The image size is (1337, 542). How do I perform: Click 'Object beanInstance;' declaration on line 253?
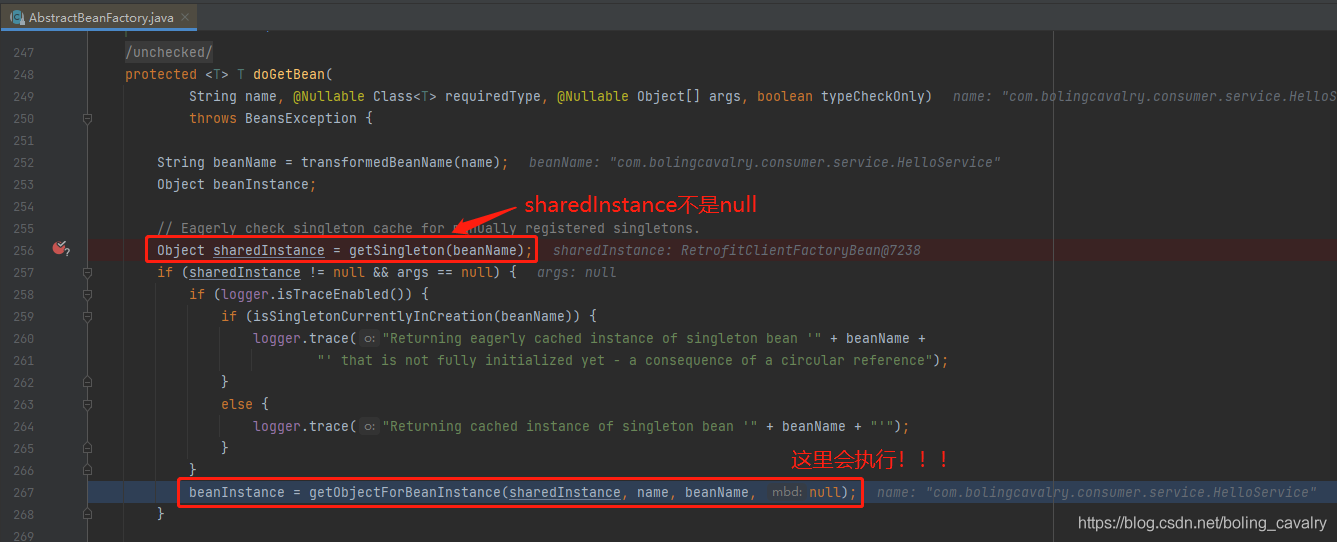[237, 184]
